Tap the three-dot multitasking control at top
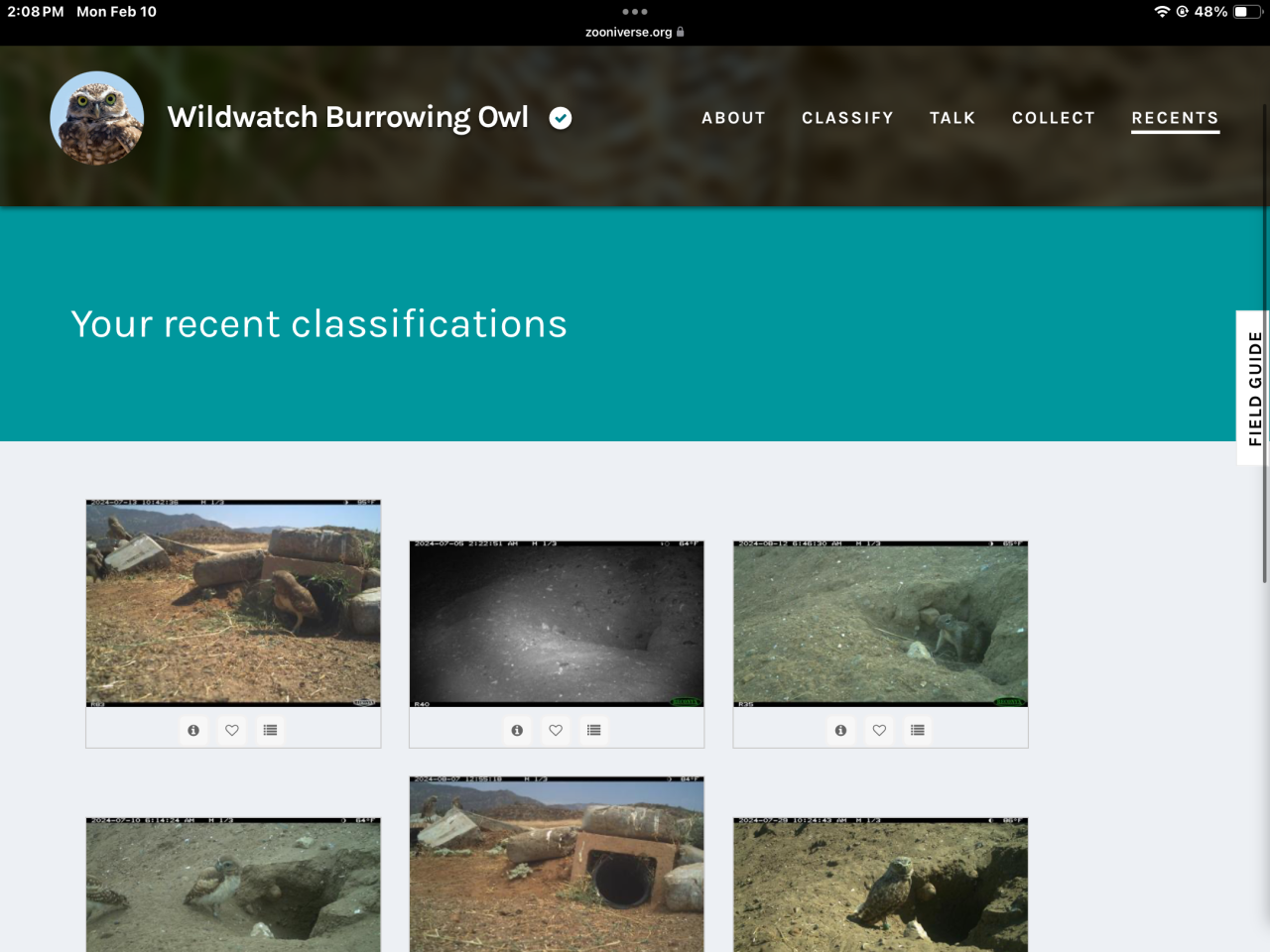Screen dimensions: 1270x952 click(635, 12)
